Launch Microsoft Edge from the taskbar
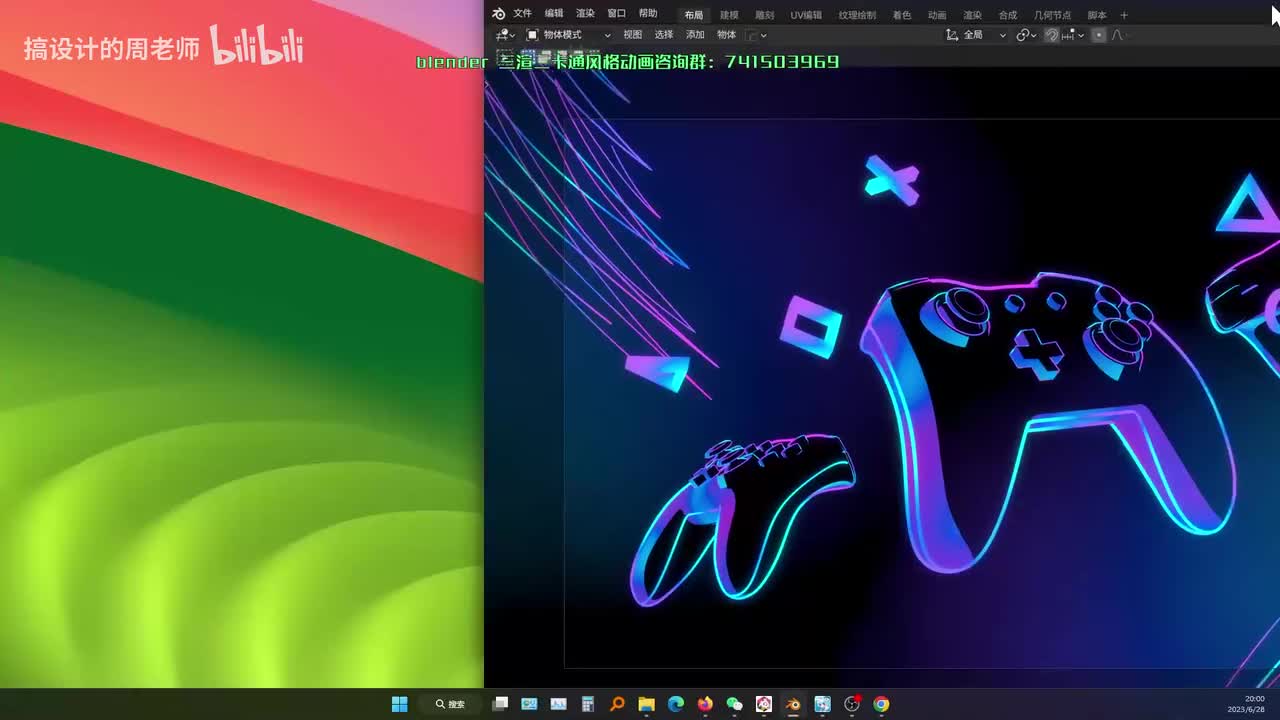 point(676,704)
